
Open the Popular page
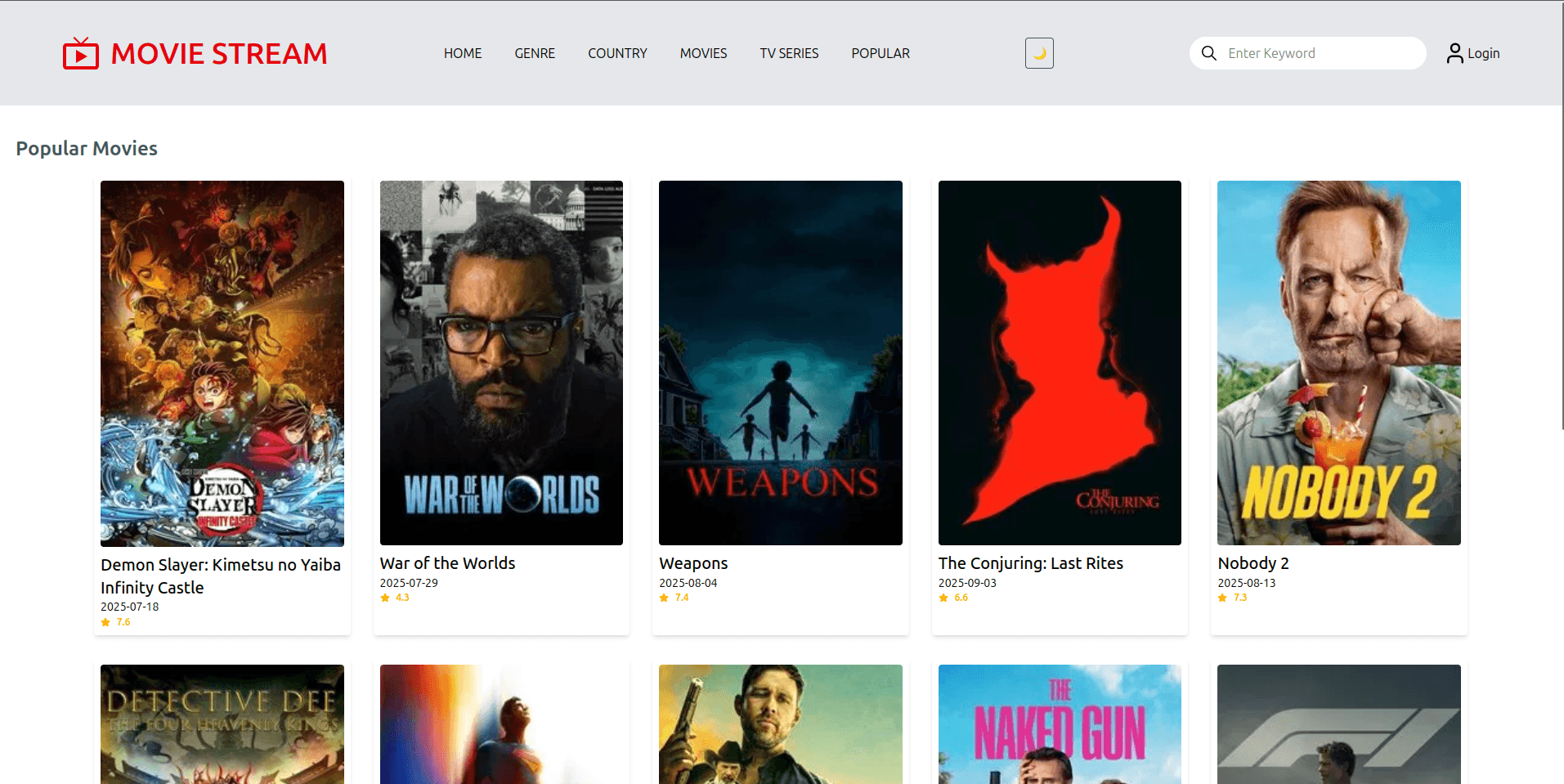click(x=881, y=53)
